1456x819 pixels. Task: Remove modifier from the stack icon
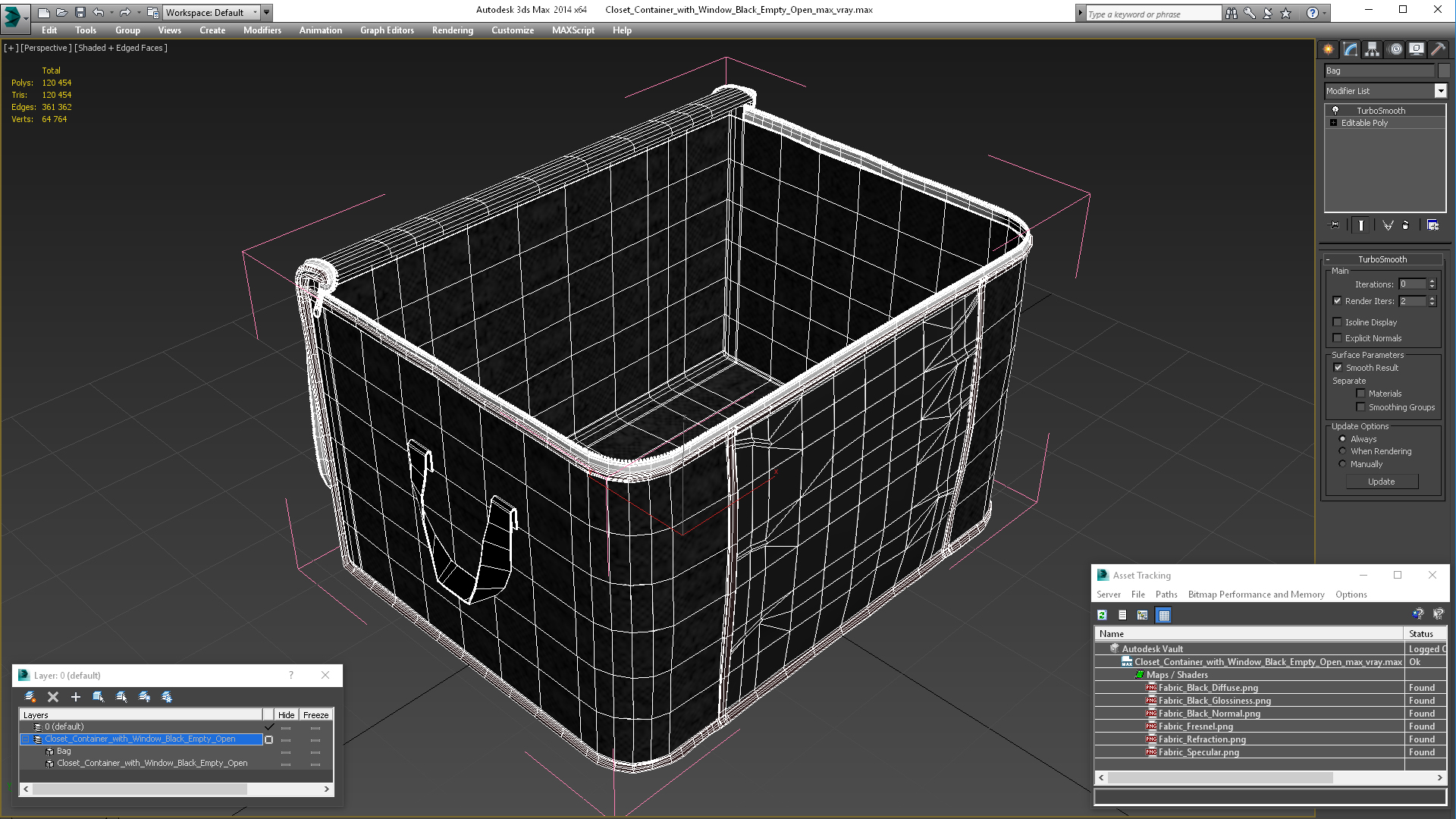(x=1406, y=225)
